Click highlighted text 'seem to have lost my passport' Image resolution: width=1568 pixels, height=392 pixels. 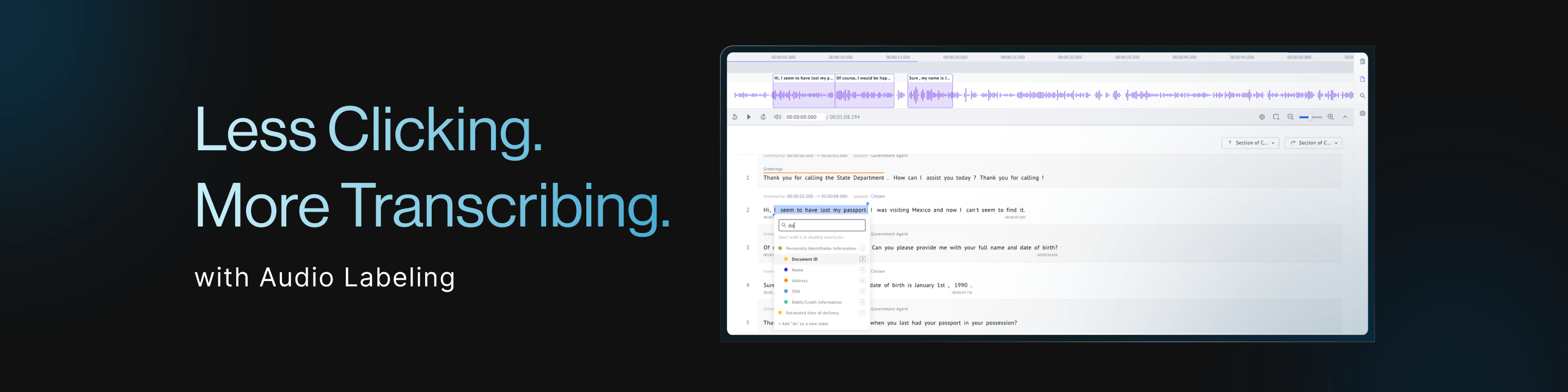[823, 210]
